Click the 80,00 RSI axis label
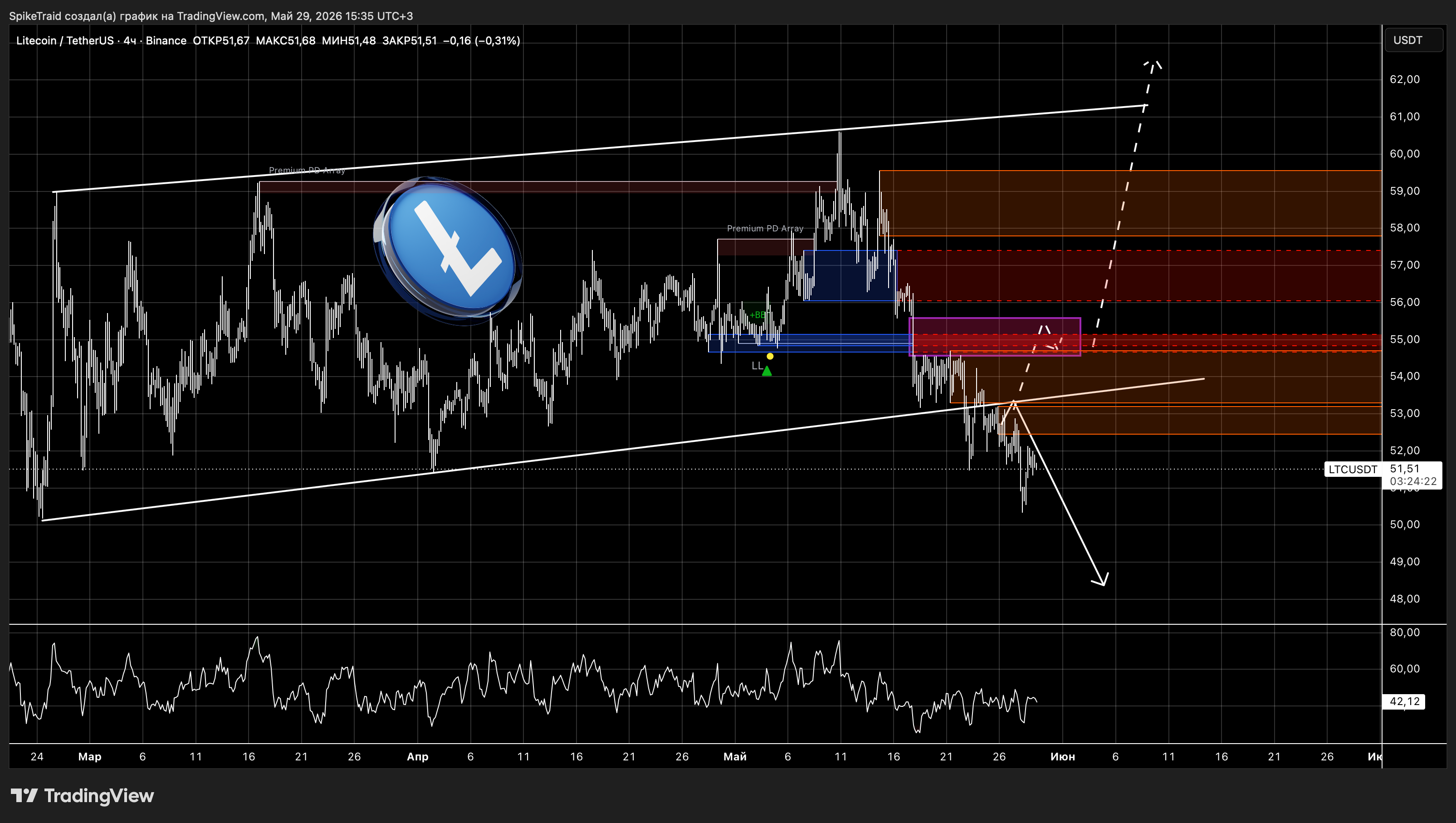 (x=1405, y=632)
